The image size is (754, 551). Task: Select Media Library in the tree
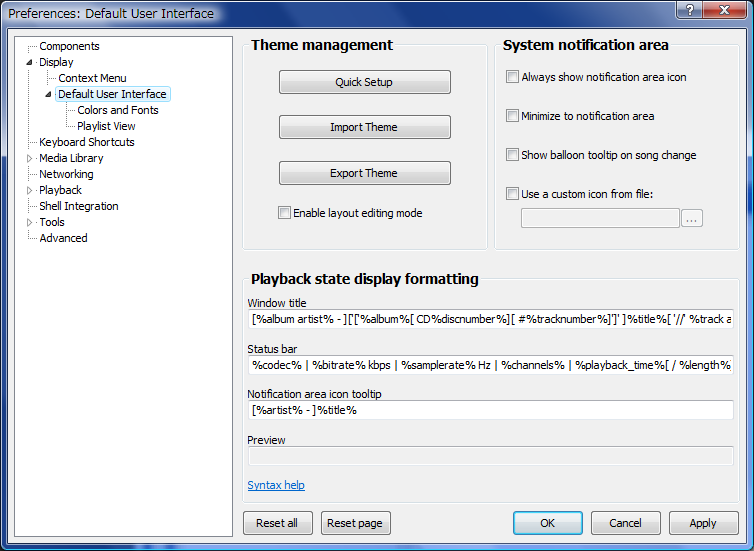pyautogui.click(x=71, y=158)
